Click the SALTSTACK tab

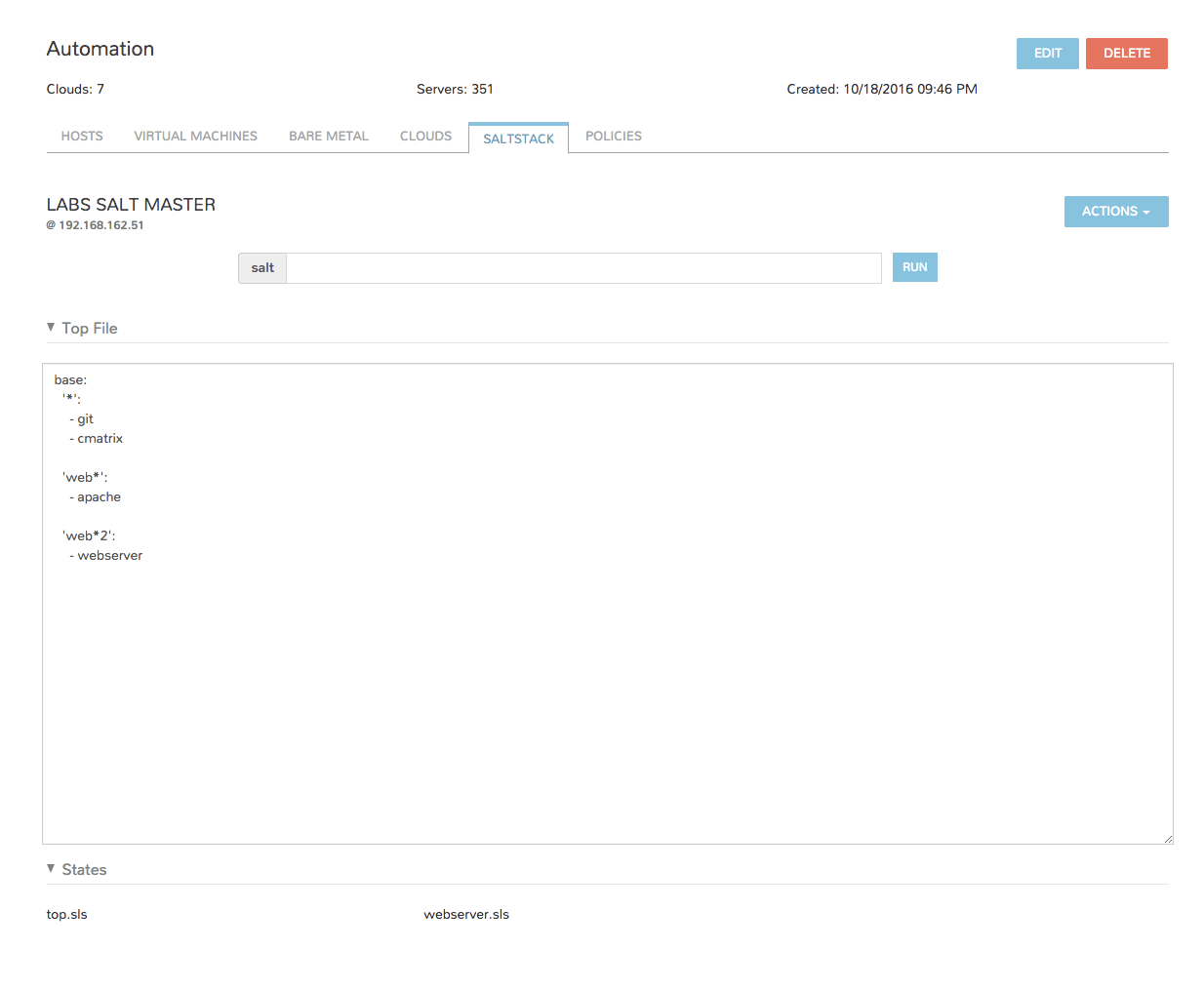518,138
